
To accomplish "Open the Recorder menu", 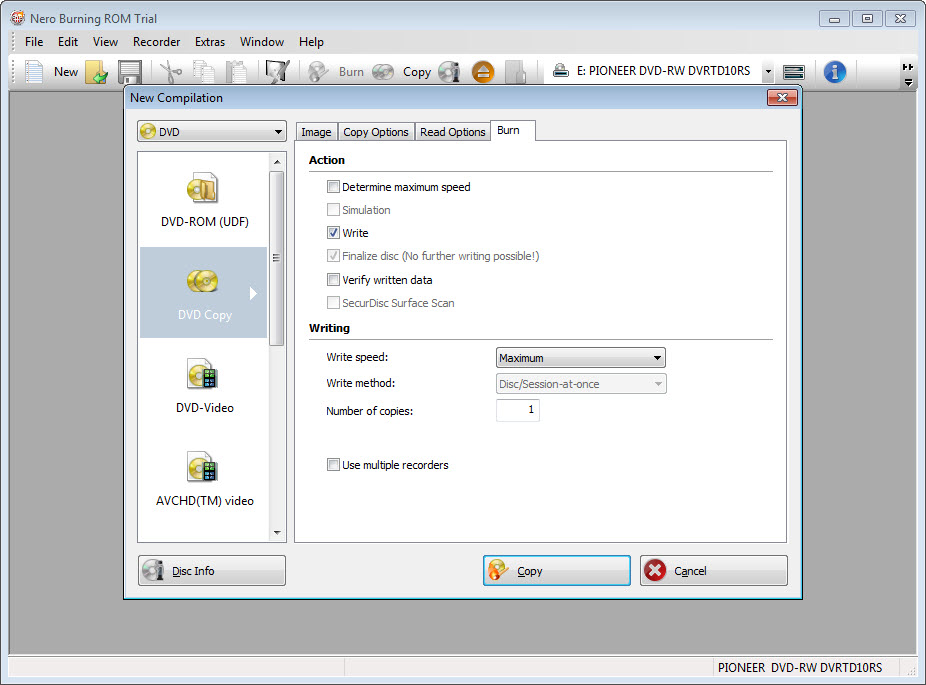I will [156, 42].
